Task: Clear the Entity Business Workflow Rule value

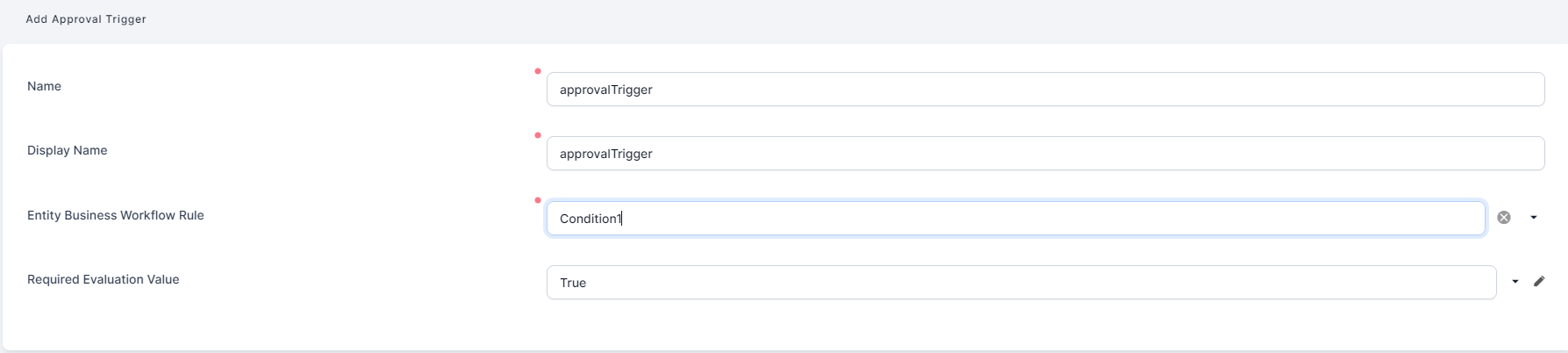Action: click(x=1504, y=218)
